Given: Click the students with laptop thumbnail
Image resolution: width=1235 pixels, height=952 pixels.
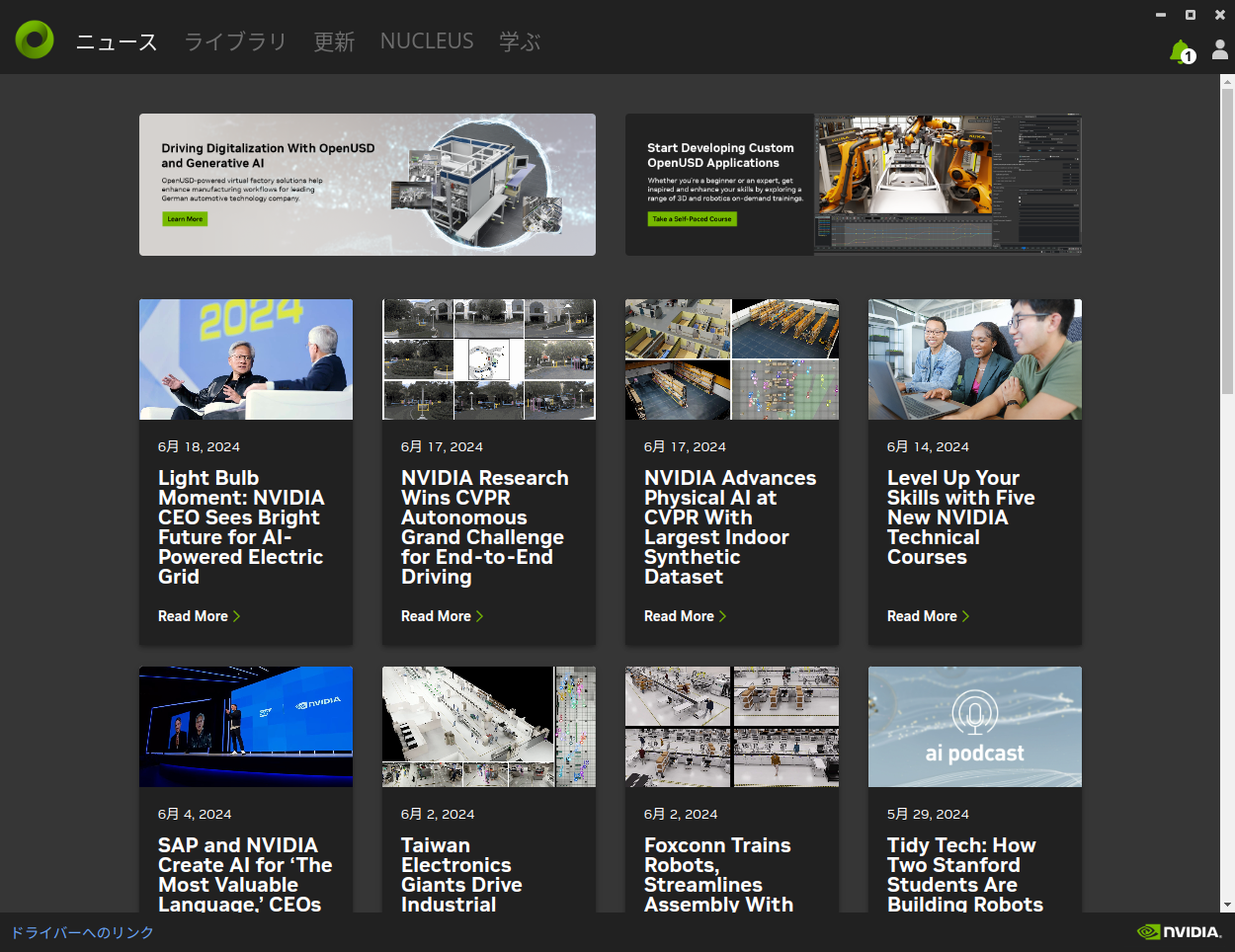Looking at the screenshot, I should [975, 359].
